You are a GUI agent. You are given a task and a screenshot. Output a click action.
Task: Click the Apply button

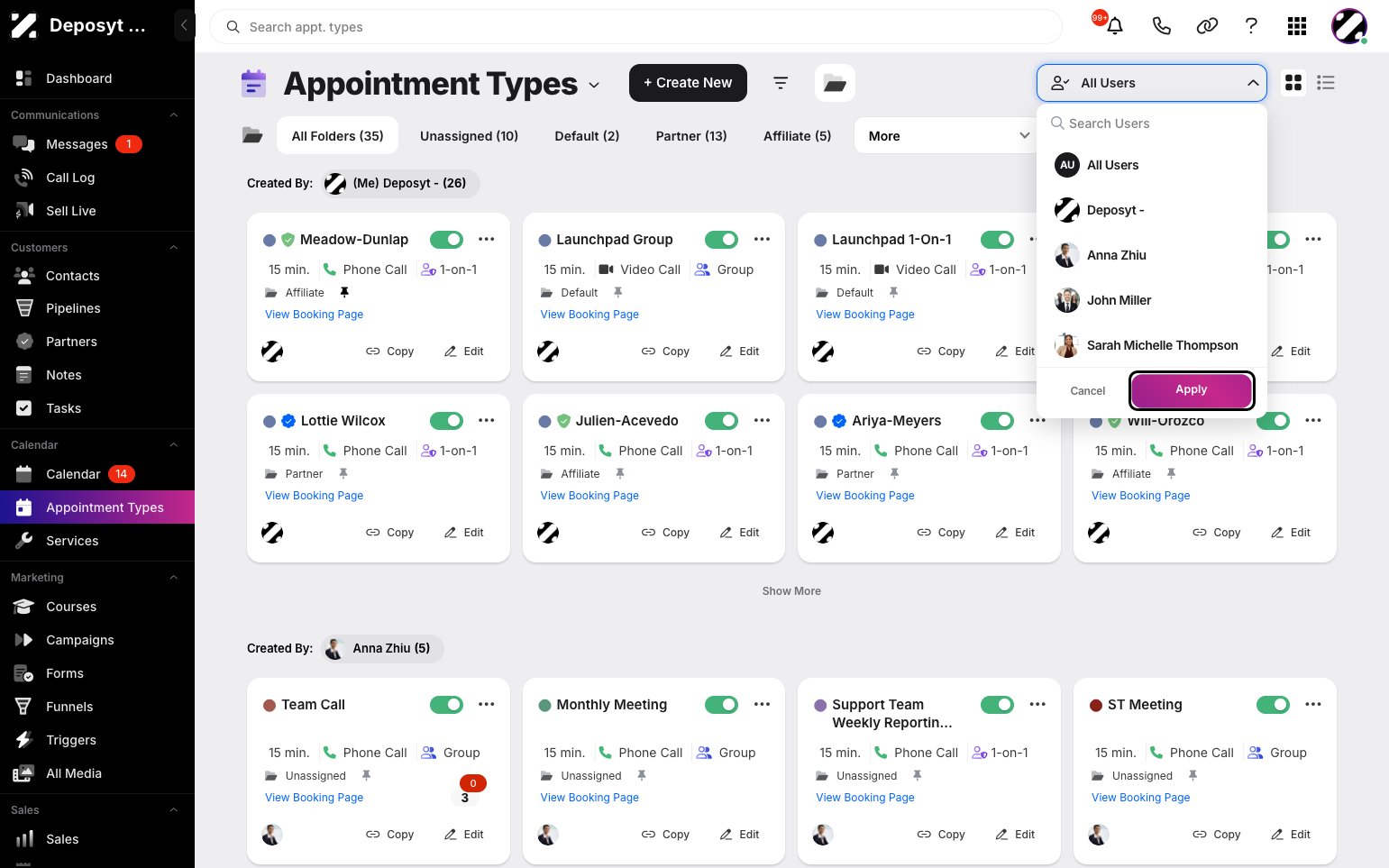(x=1192, y=389)
